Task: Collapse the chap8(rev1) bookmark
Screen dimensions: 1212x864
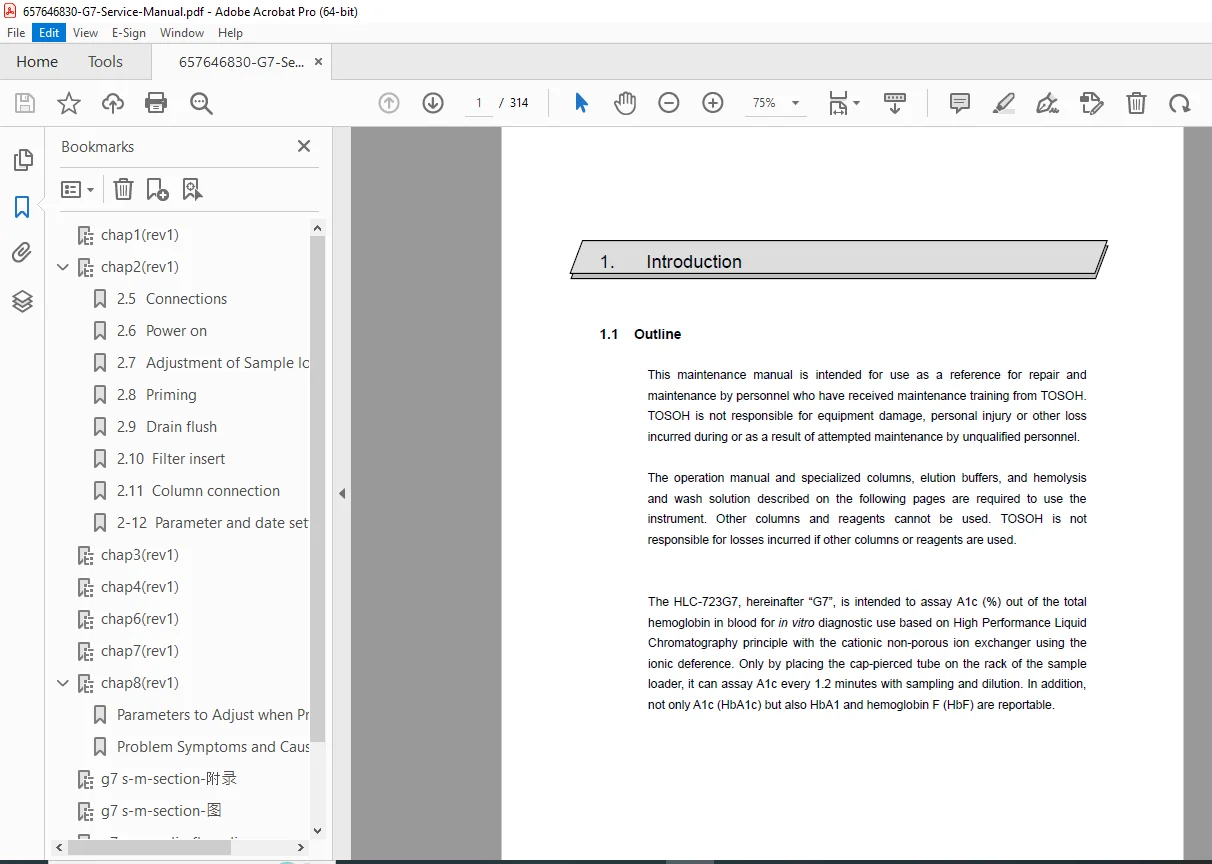Action: 63,683
